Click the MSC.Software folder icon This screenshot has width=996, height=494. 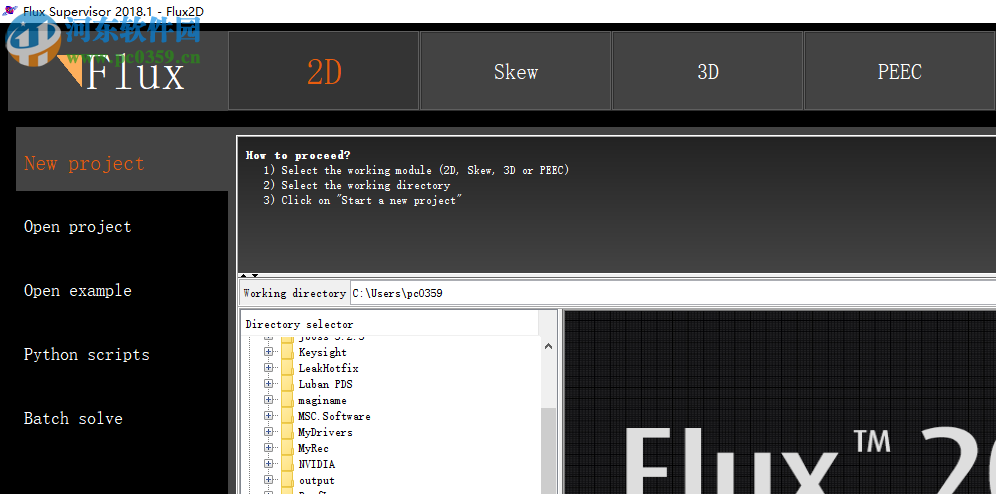point(287,416)
